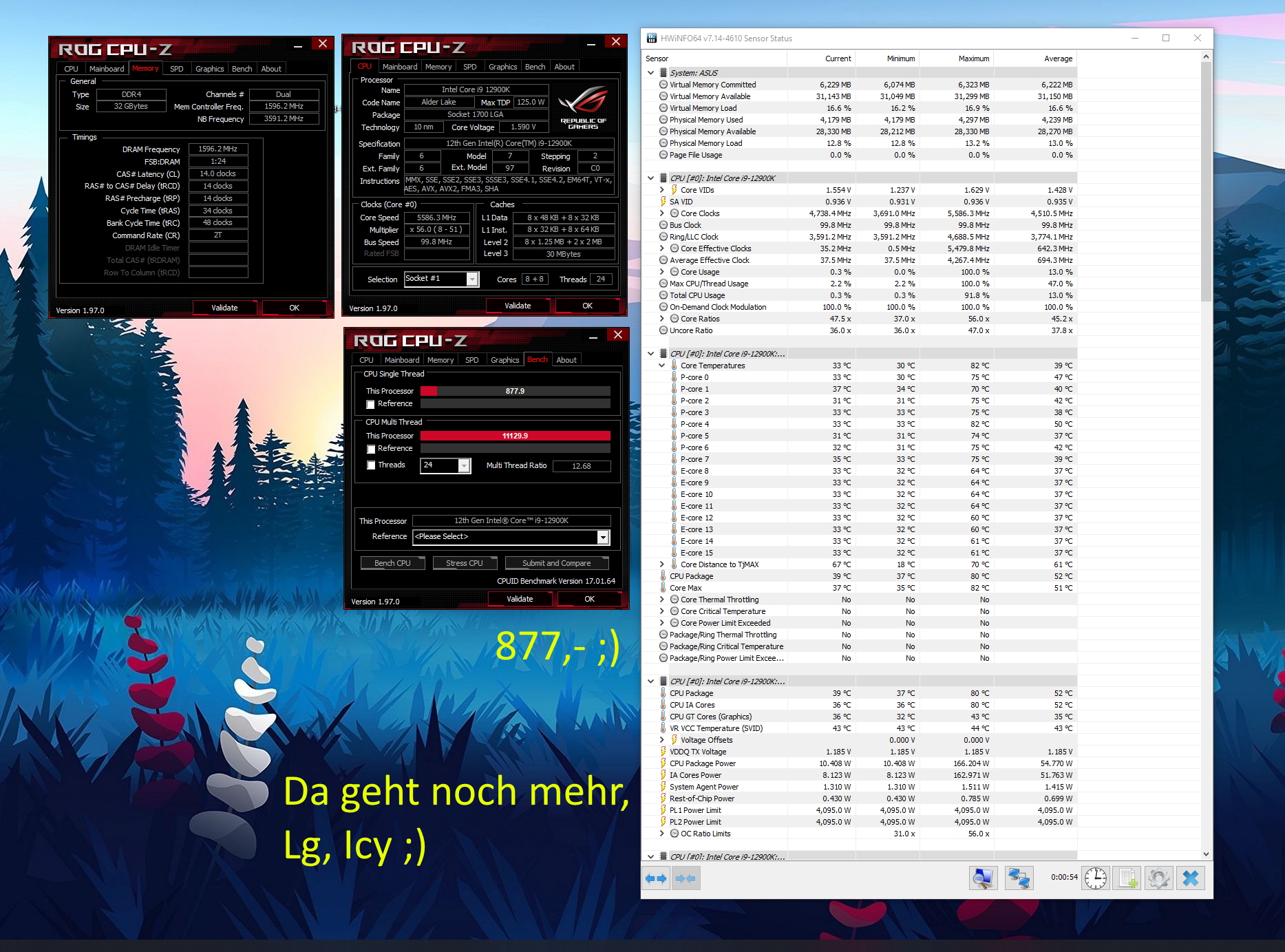The width and height of the screenshot is (1285, 952).
Task: Click the clock icon beside the 0:00:54 timer
Action: (x=1096, y=878)
